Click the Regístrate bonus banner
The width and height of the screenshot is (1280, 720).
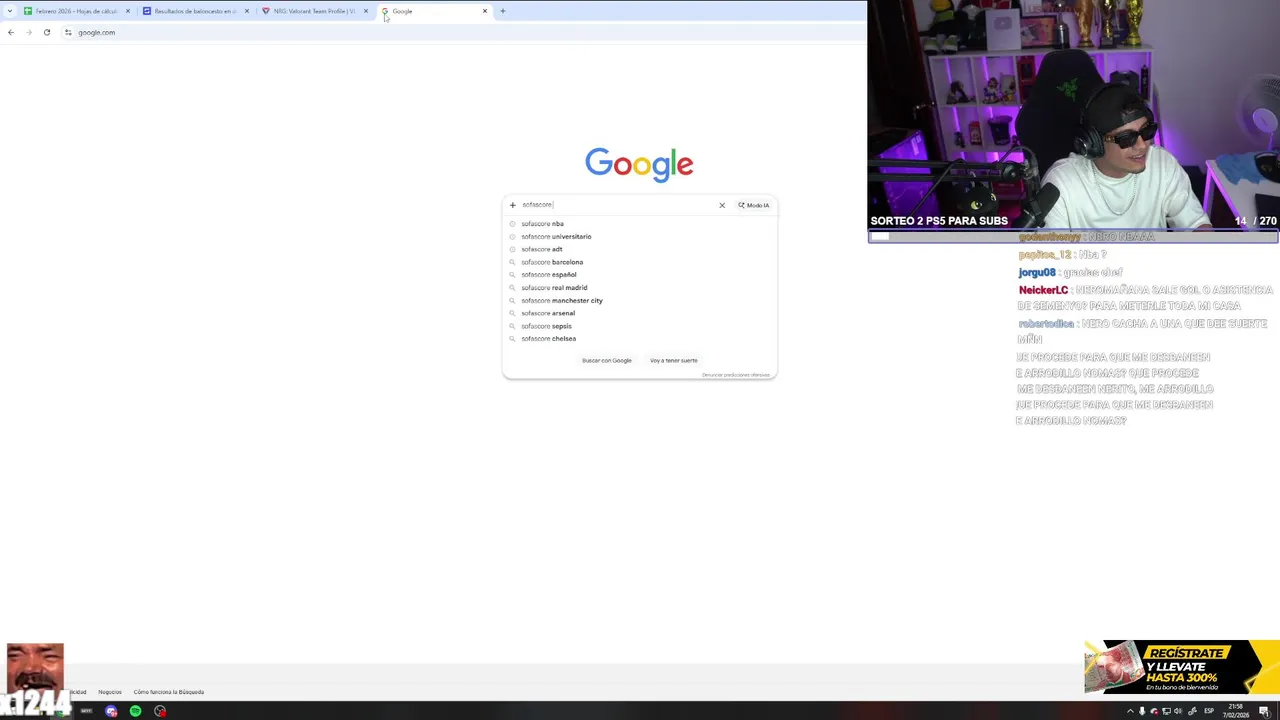[1182, 667]
